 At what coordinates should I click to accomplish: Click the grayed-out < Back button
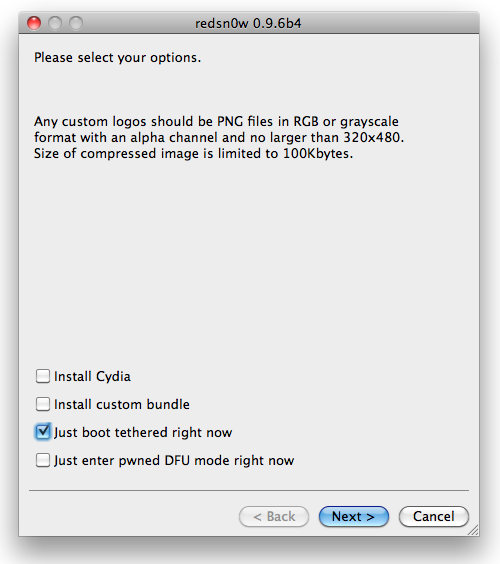pyautogui.click(x=274, y=517)
